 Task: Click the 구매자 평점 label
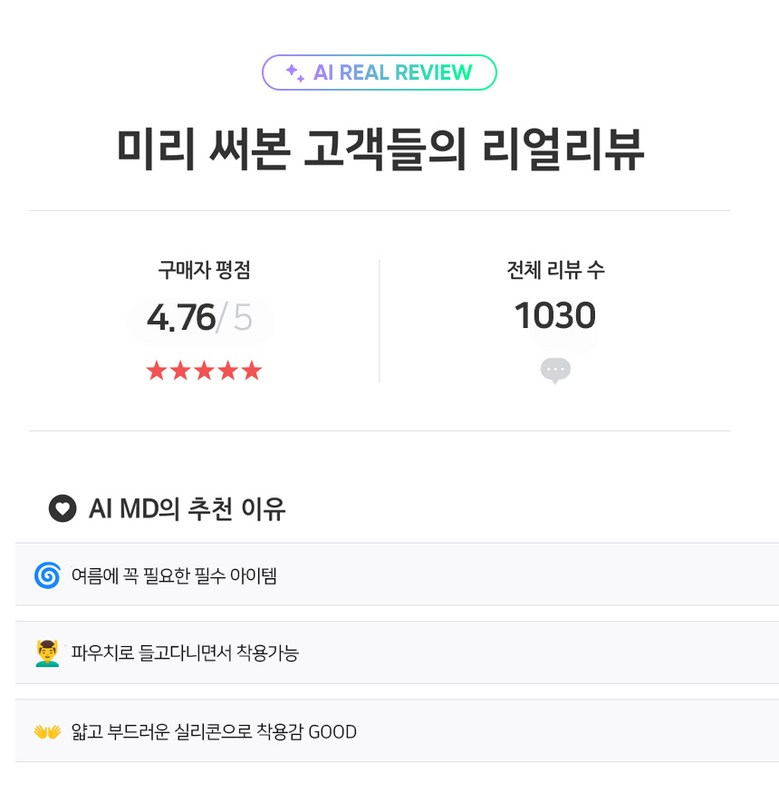tap(204, 270)
